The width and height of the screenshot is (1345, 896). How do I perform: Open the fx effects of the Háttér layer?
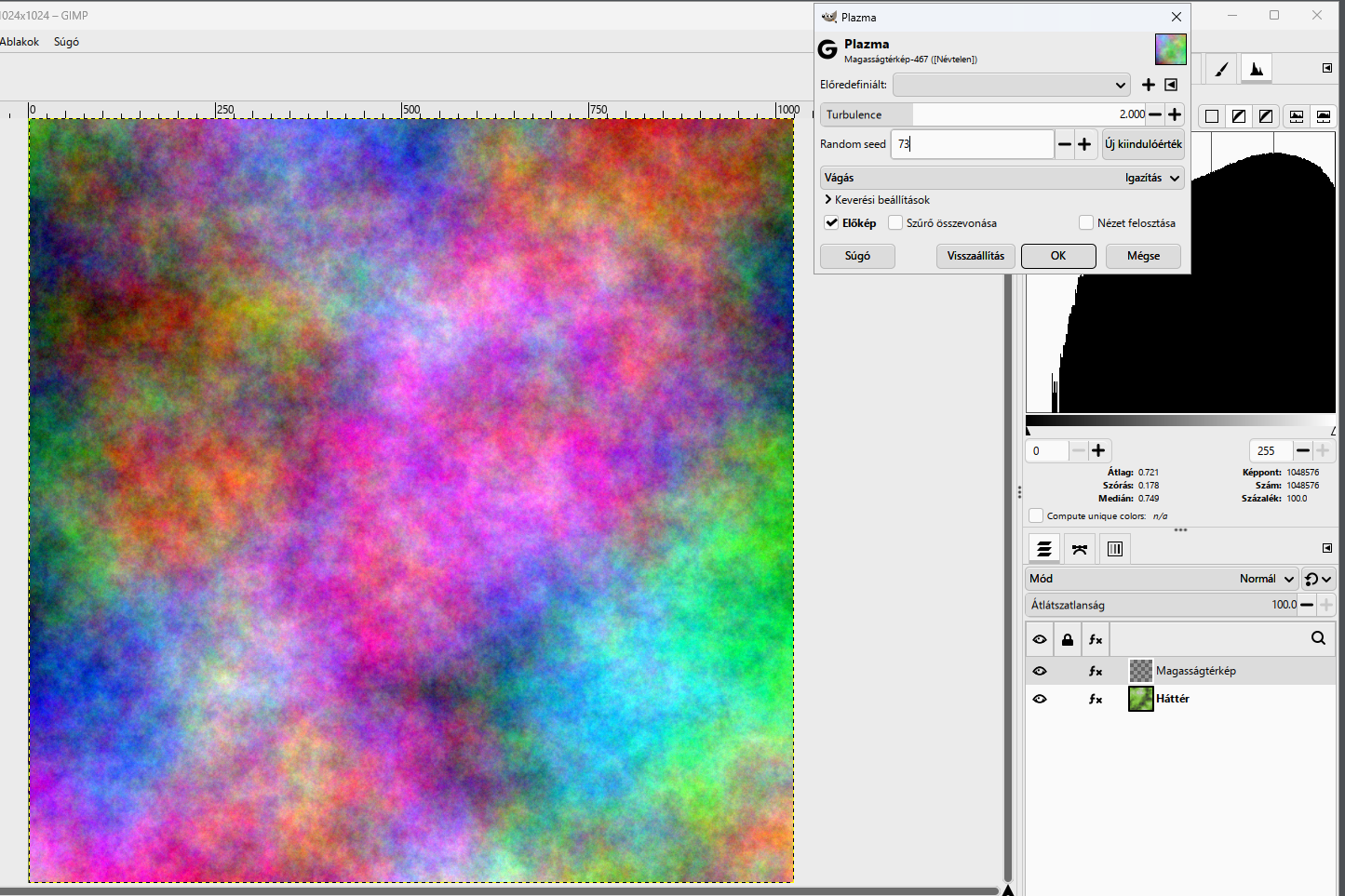point(1096,699)
